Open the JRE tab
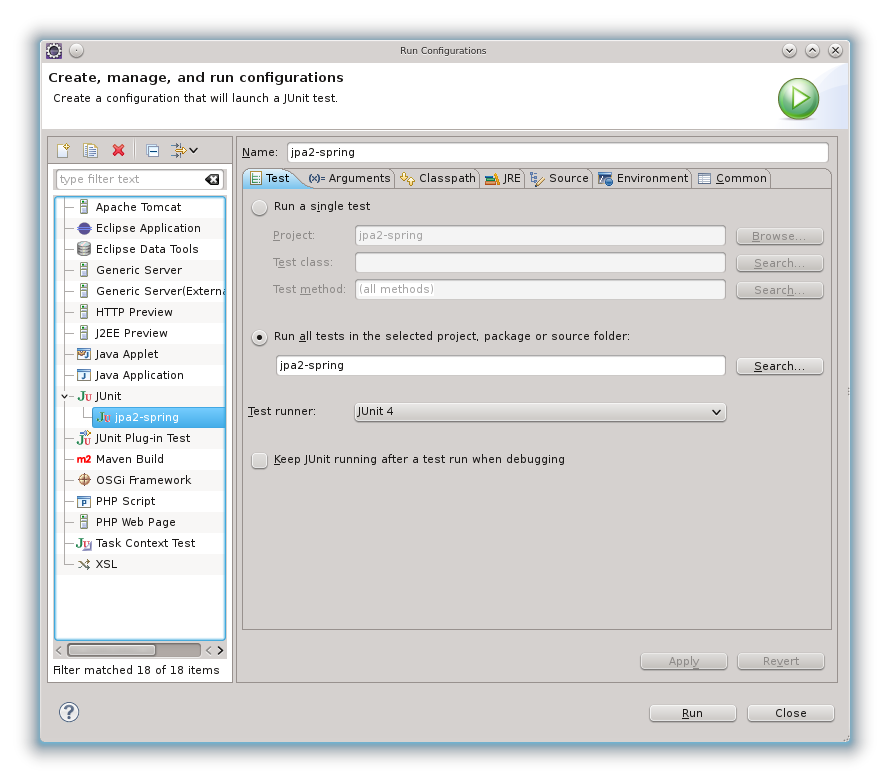The width and height of the screenshot is (890, 782). (x=503, y=179)
